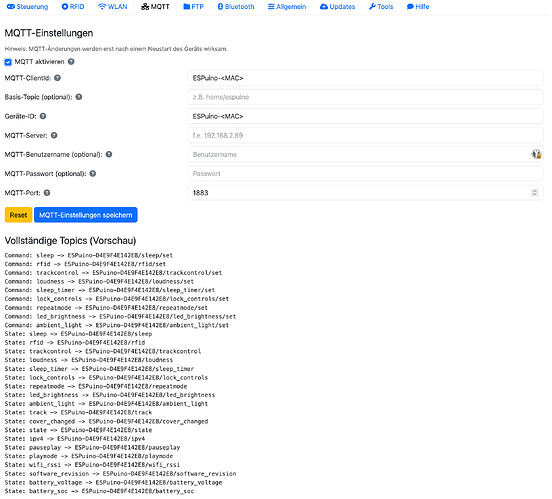
Task: Open the Bluetooth tab
Action: pyautogui.click(x=236, y=7)
